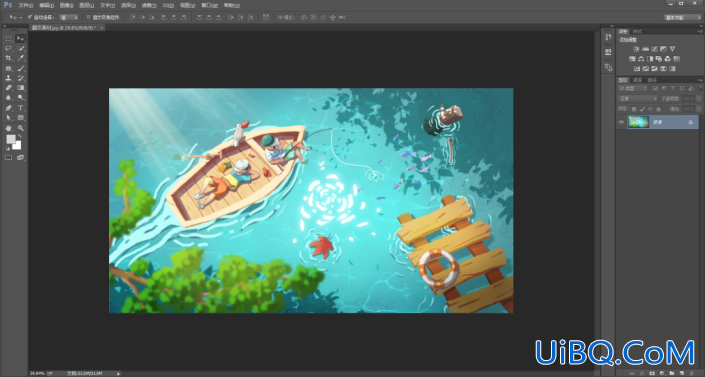Select the Zoom tool in toolbox
This screenshot has width=705, height=377.
21,128
